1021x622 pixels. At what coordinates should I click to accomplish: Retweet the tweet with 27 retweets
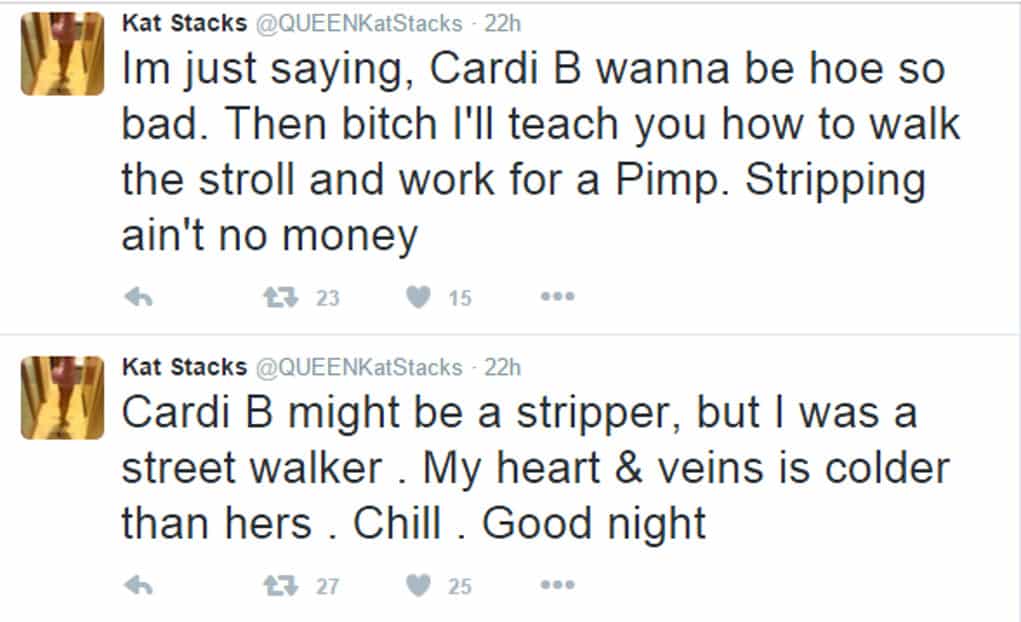281,586
